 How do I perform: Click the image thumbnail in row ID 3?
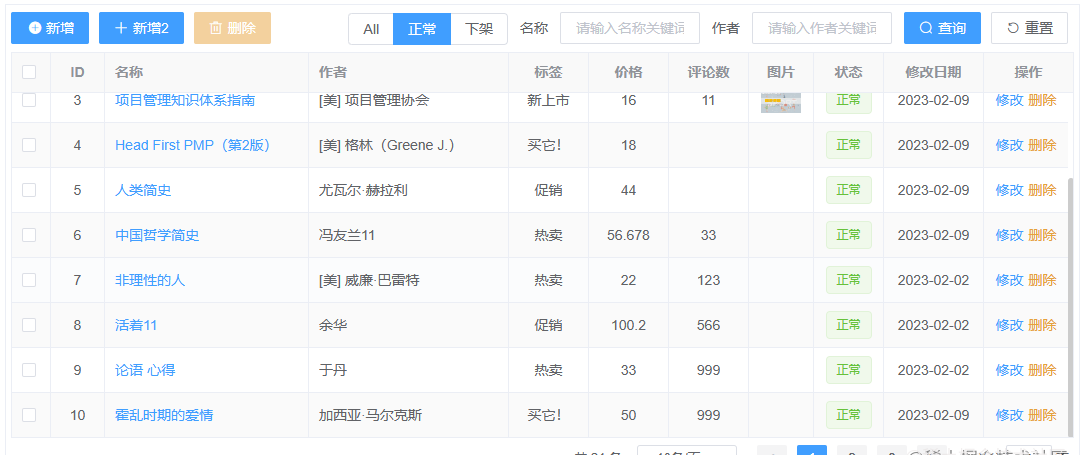pos(781,103)
